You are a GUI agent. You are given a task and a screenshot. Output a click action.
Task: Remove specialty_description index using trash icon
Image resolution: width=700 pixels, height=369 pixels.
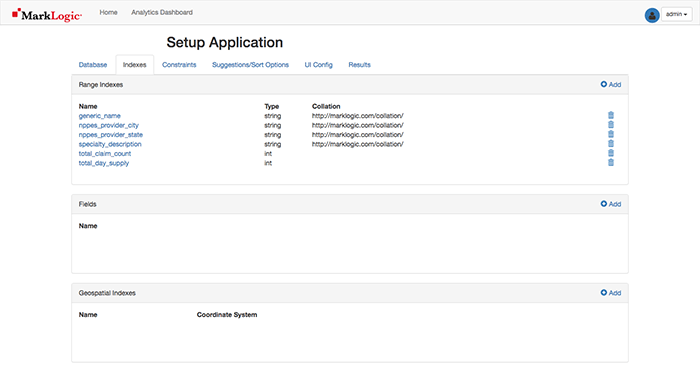(x=611, y=143)
